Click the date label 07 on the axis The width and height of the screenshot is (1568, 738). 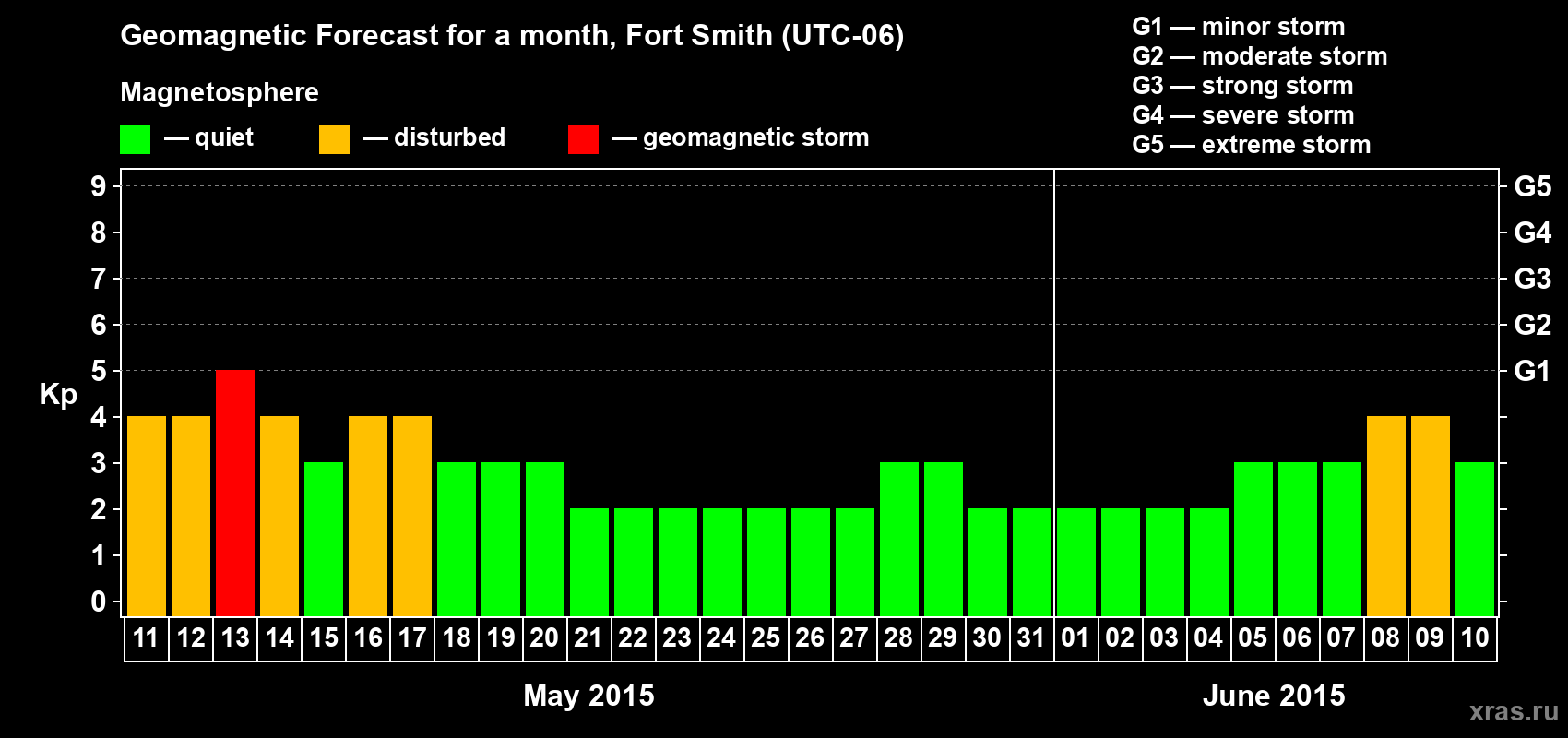[x=1342, y=637]
